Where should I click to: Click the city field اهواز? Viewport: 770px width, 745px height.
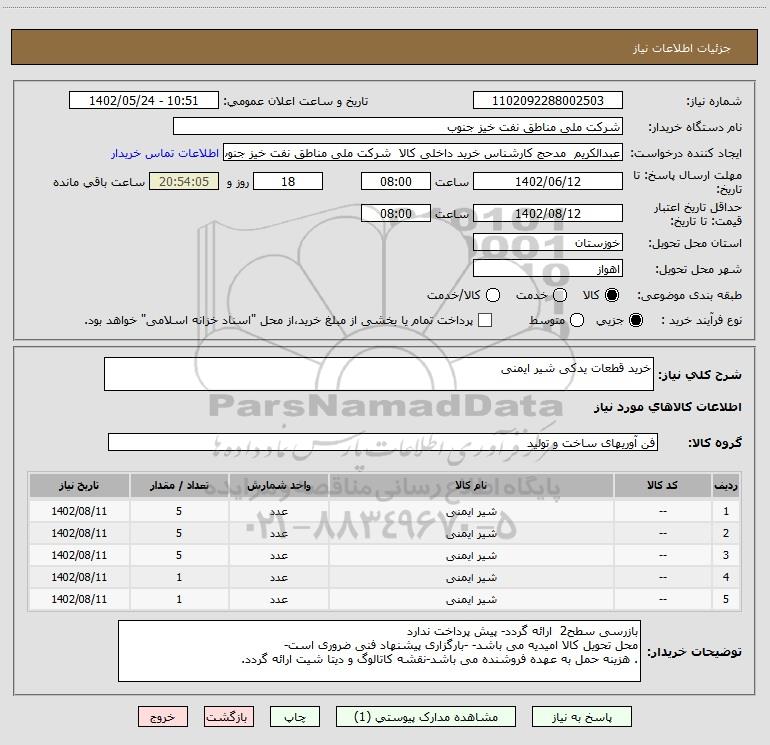548,269
